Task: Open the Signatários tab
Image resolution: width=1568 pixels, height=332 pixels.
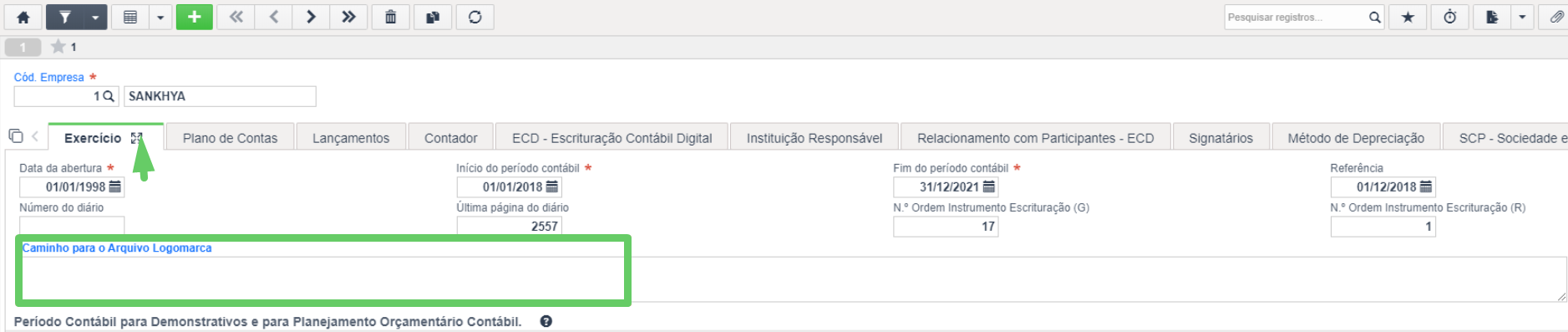Action: 1220,138
